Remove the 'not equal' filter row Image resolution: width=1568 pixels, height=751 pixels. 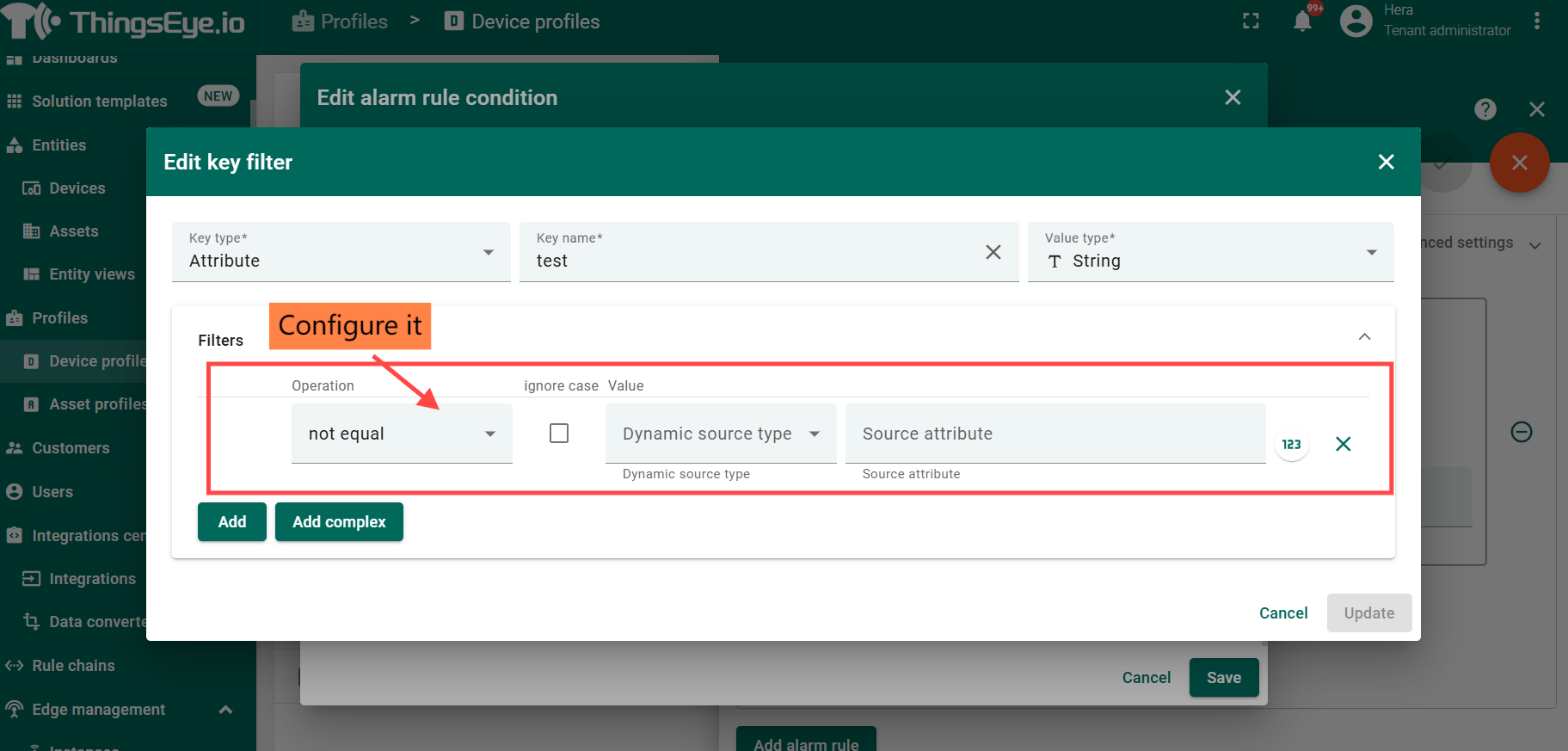click(1343, 444)
